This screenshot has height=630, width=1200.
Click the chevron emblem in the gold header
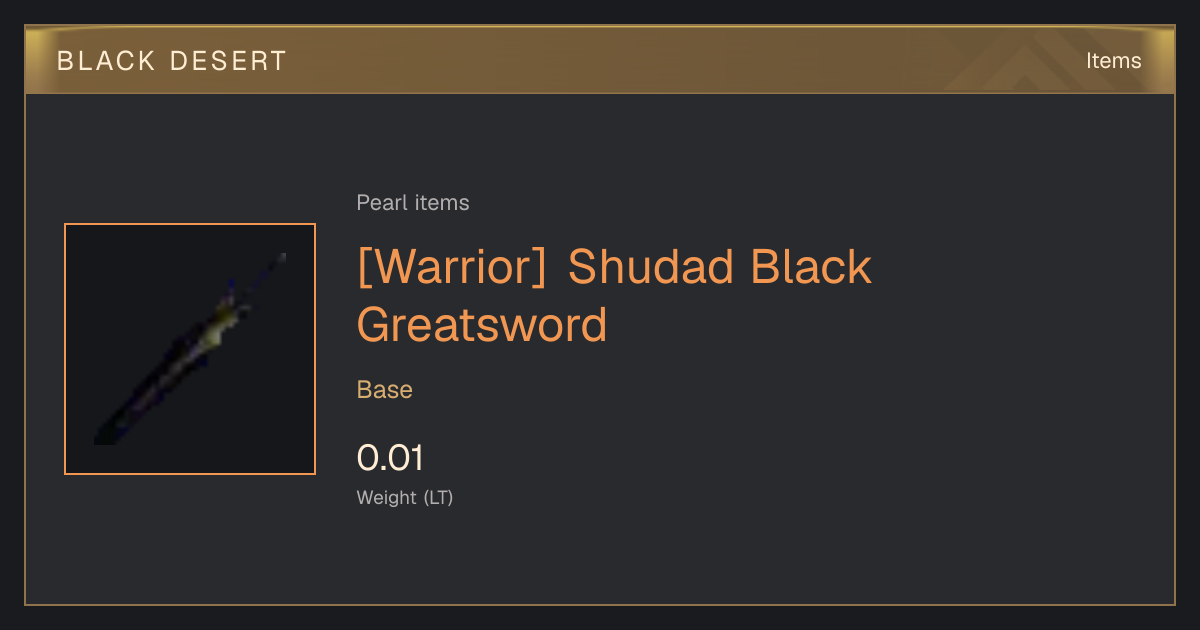pyautogui.click(x=1030, y=62)
